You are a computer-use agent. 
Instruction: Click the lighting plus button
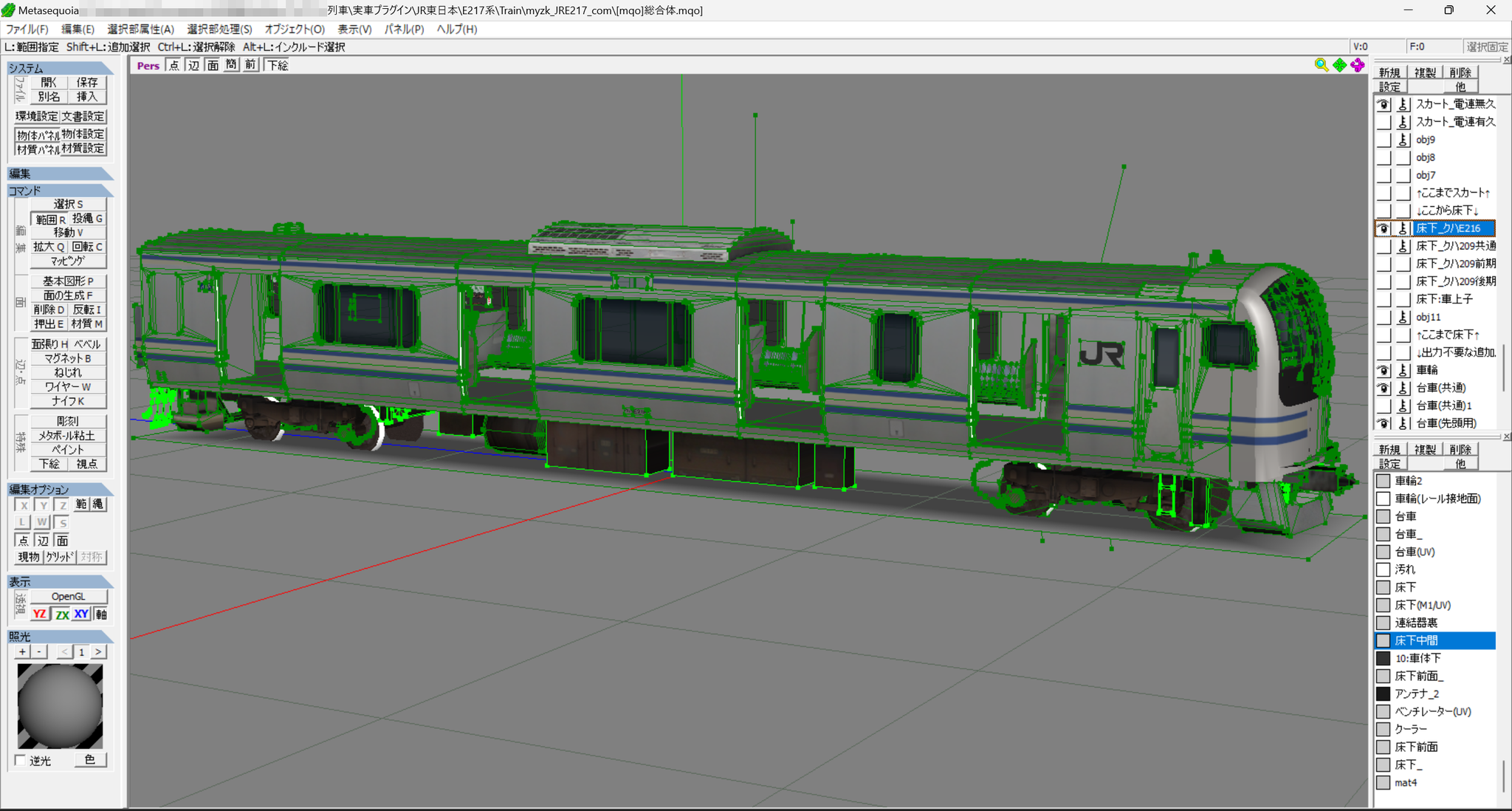[22, 651]
